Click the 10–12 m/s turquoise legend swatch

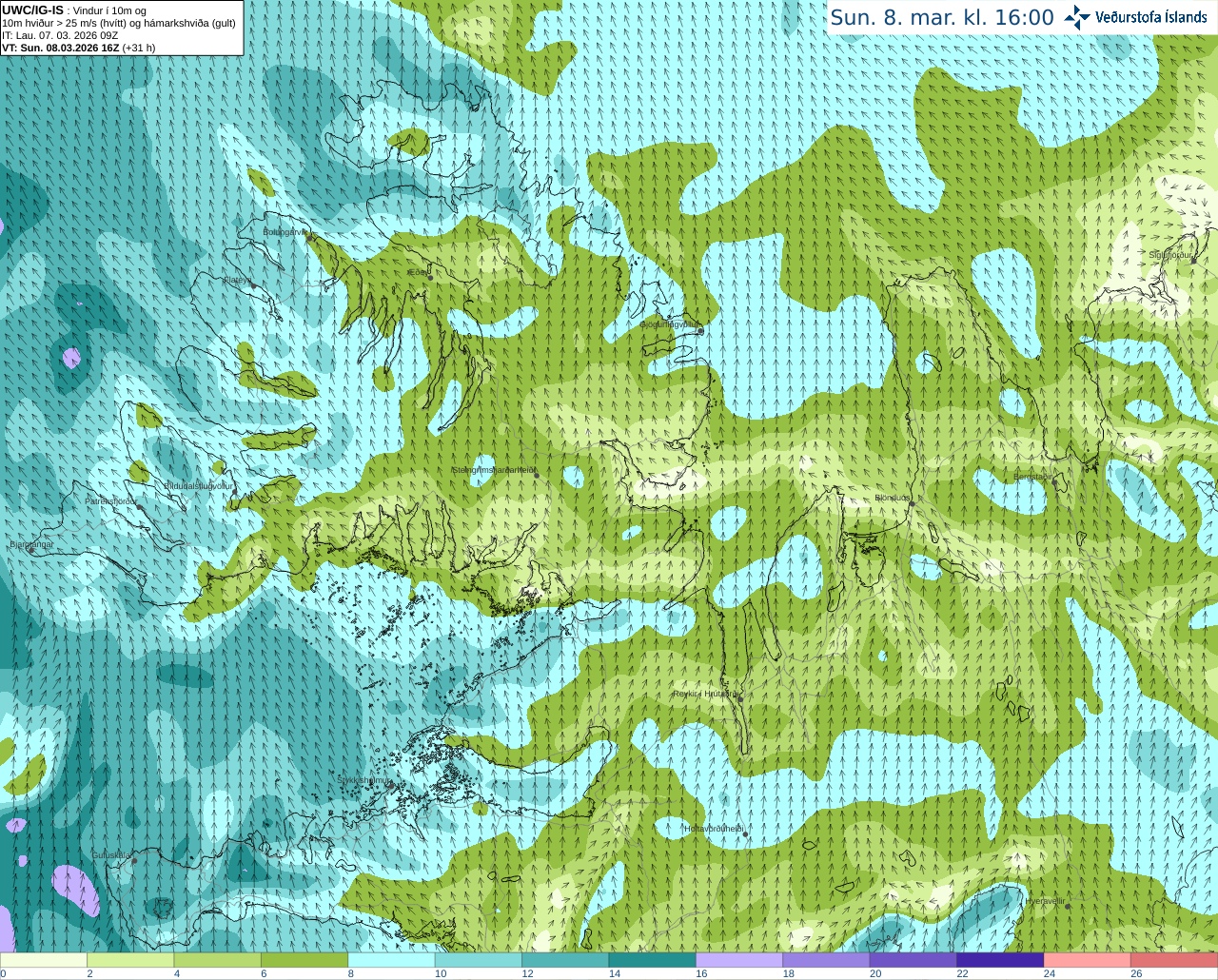tap(479, 960)
